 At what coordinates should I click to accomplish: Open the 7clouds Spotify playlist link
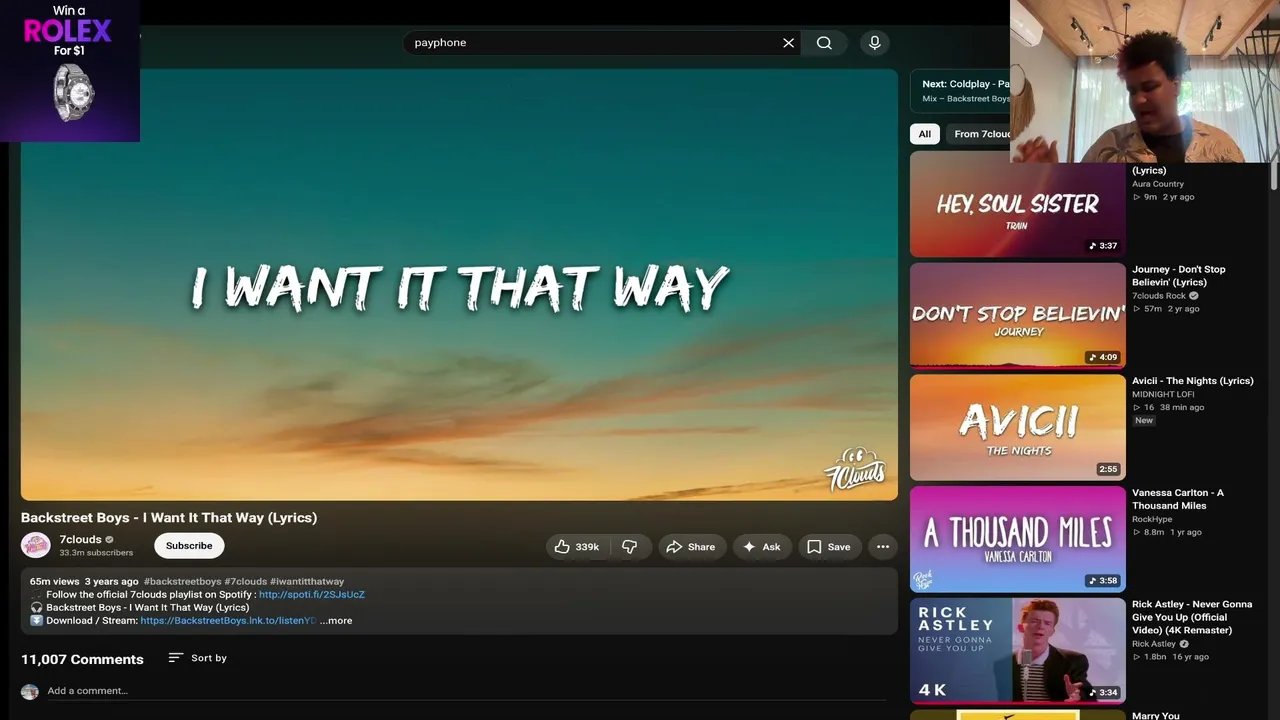[x=312, y=594]
